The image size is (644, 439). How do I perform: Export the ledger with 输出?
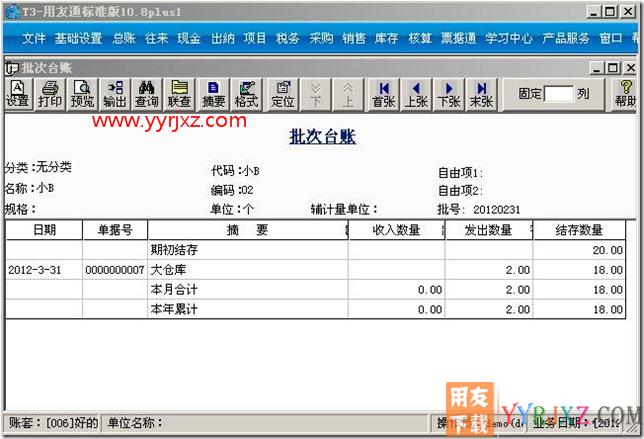click(115, 94)
